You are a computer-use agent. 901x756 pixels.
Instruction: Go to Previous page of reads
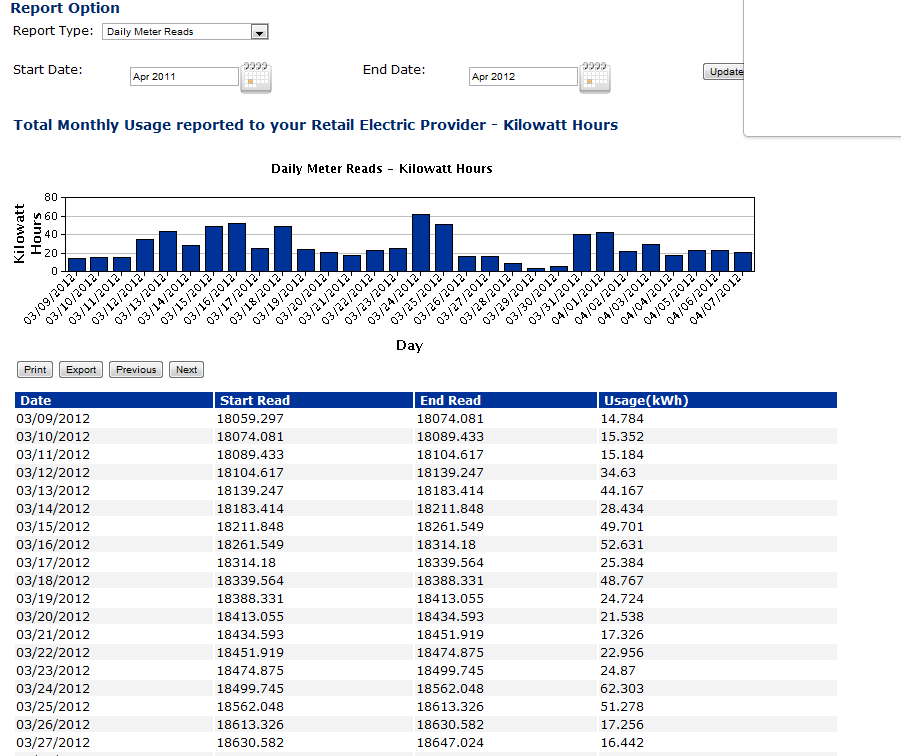[x=136, y=370]
